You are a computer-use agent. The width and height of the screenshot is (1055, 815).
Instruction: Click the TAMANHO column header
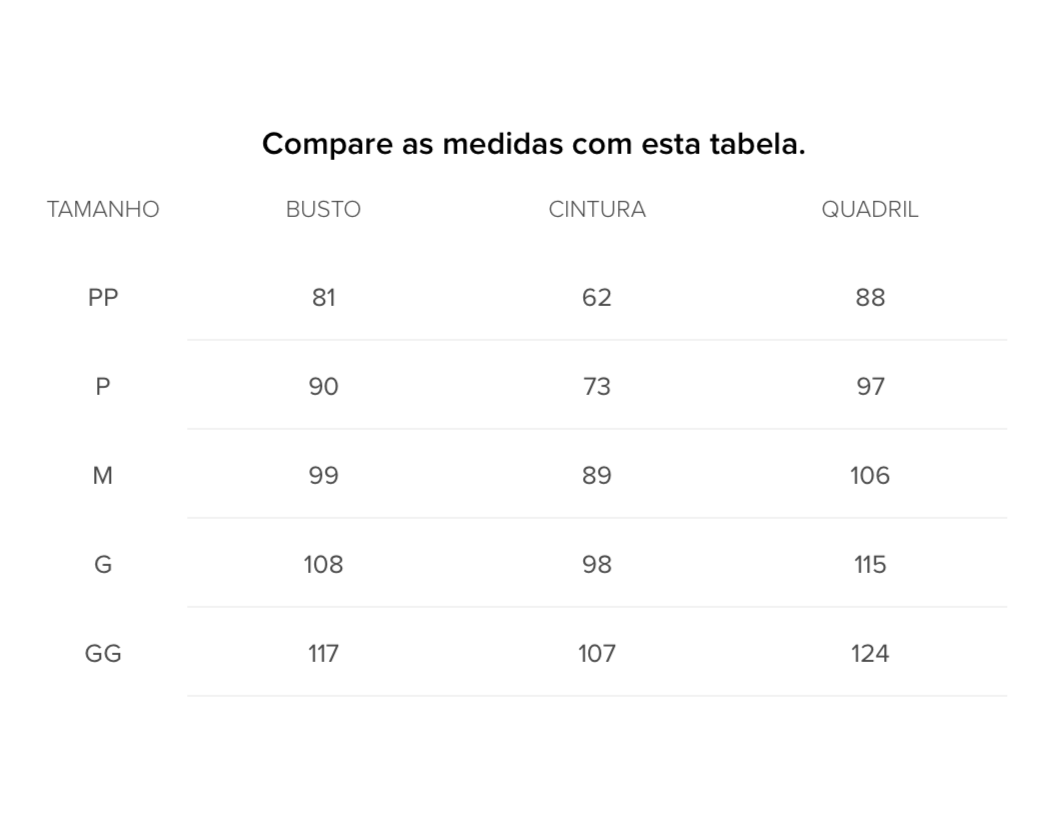(103, 210)
